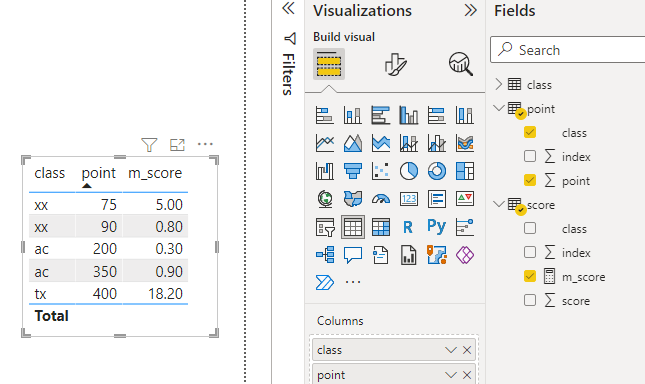Collapse the Visualizations pane

coord(471,10)
